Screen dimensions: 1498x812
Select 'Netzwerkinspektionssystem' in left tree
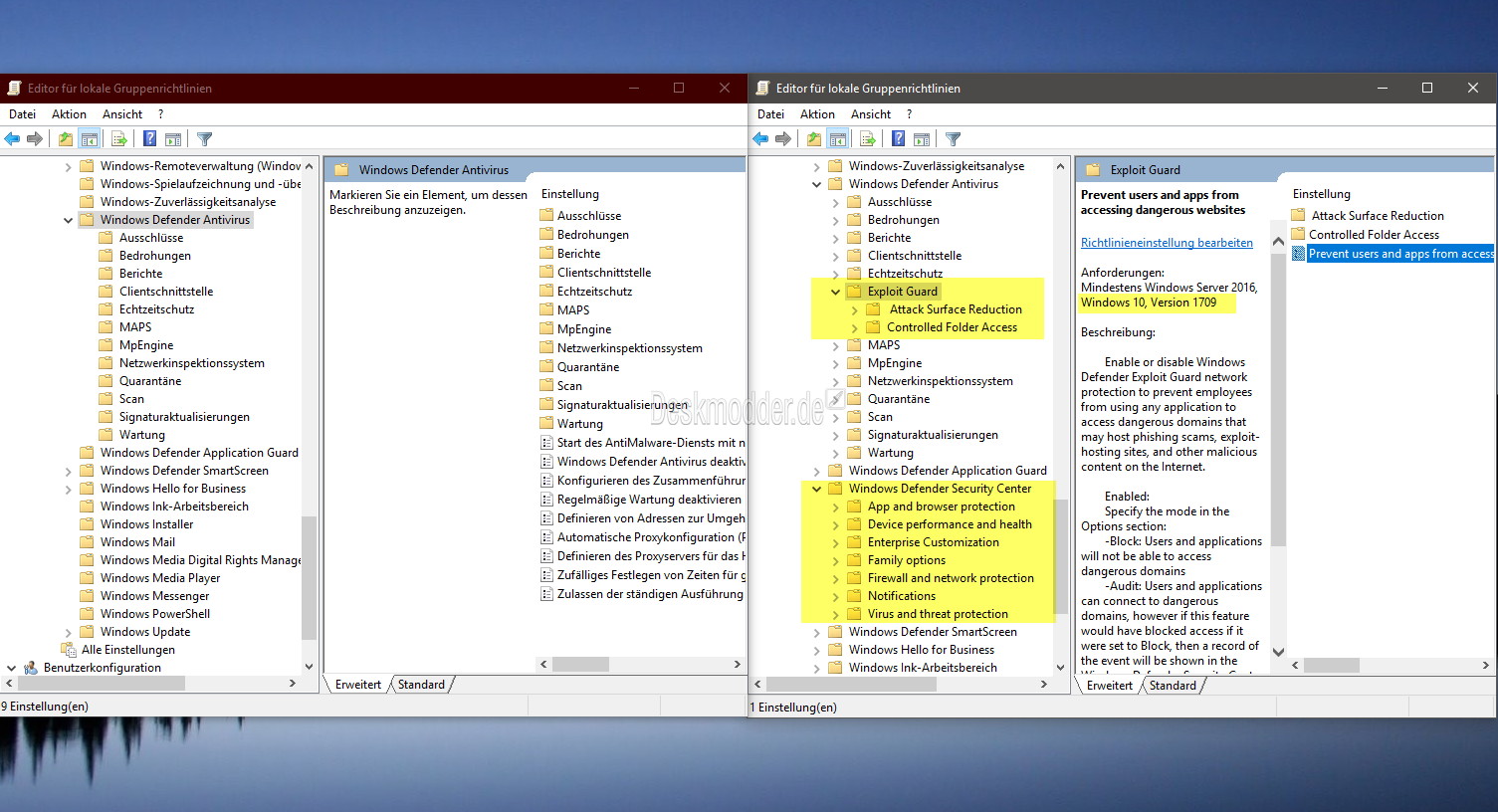192,363
